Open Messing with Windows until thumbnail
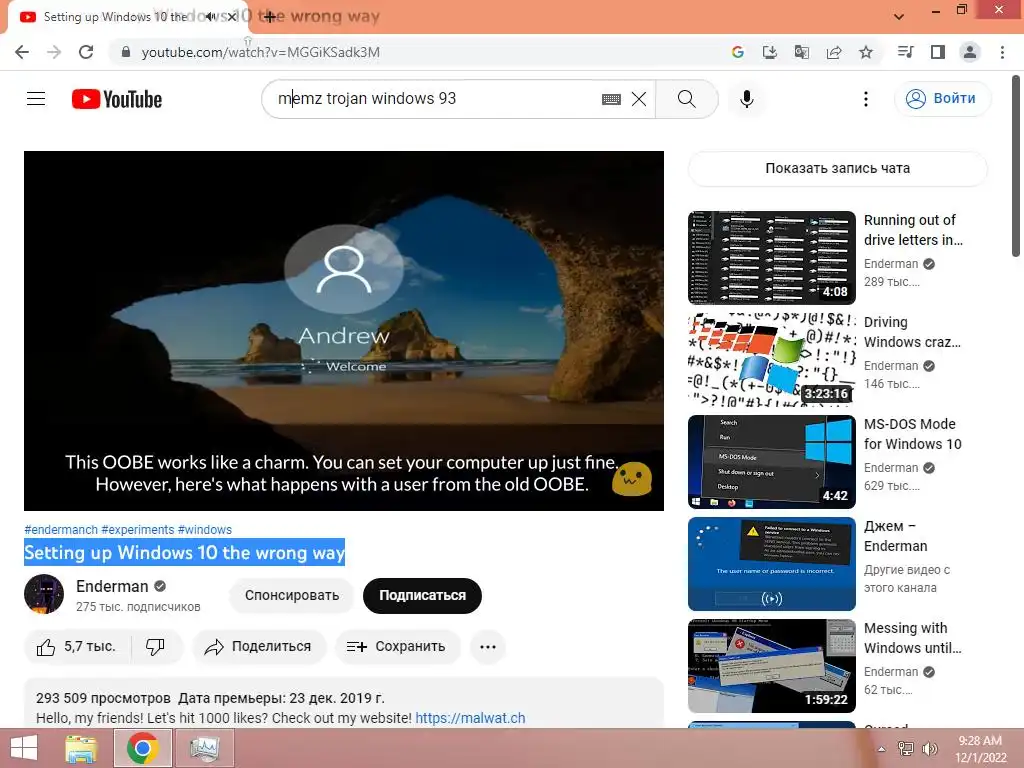The image size is (1024, 768). [771, 665]
